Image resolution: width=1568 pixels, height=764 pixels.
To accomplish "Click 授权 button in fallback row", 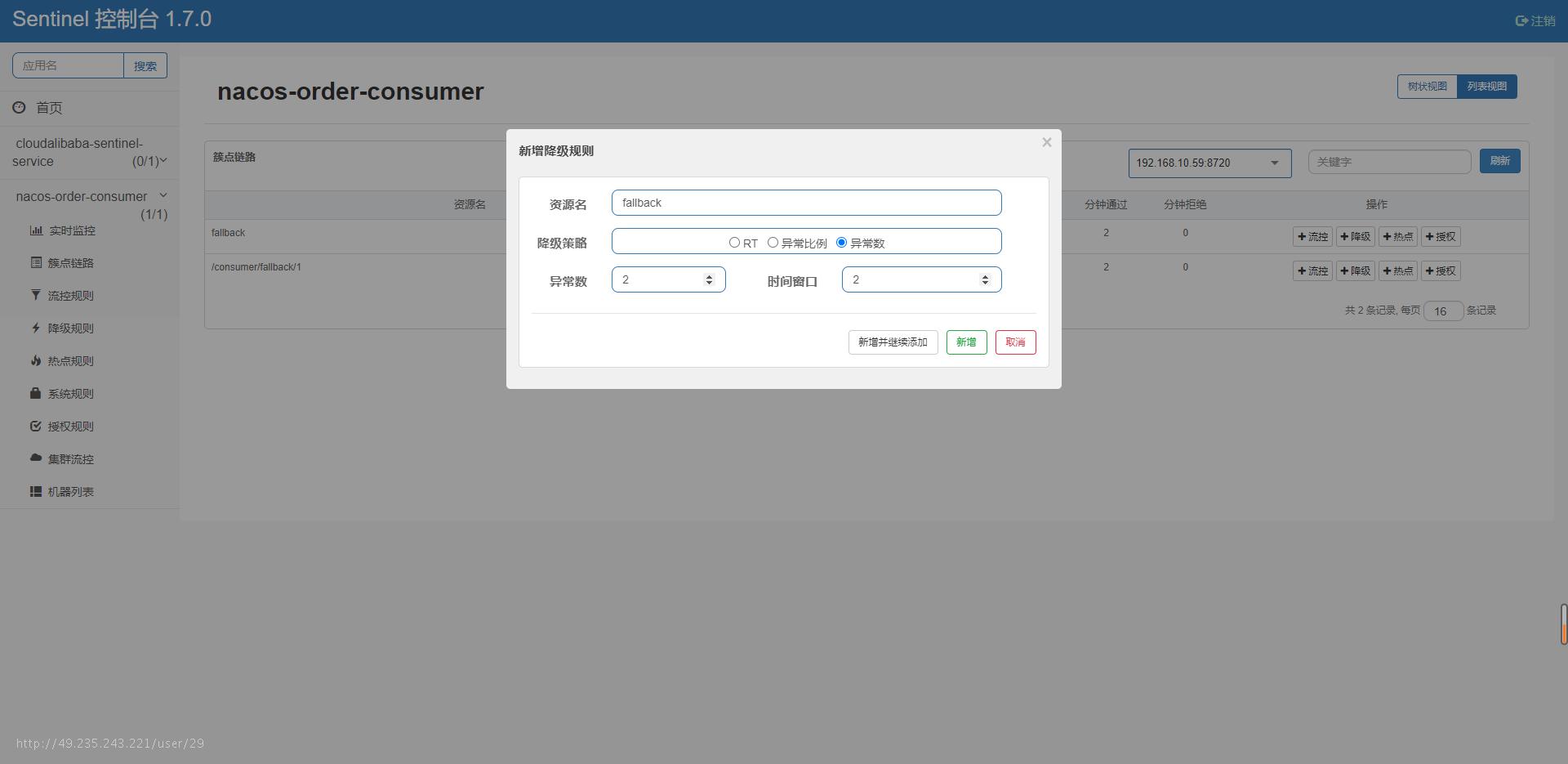I will [x=1441, y=237].
